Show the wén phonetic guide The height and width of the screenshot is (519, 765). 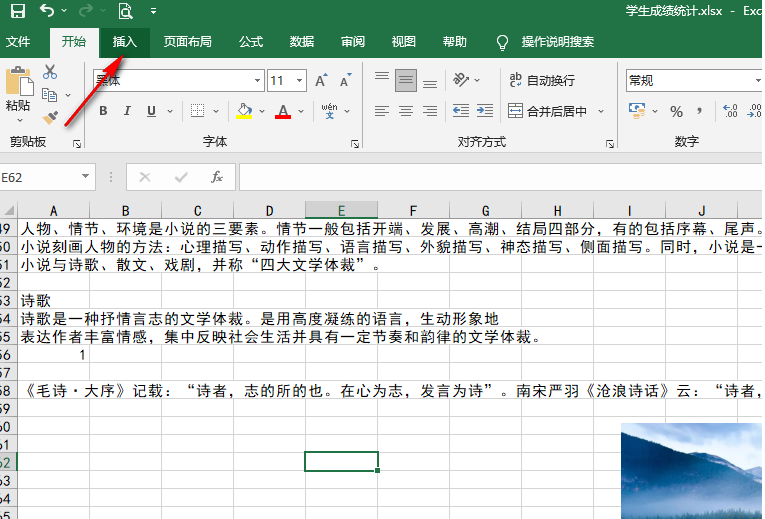click(329, 111)
